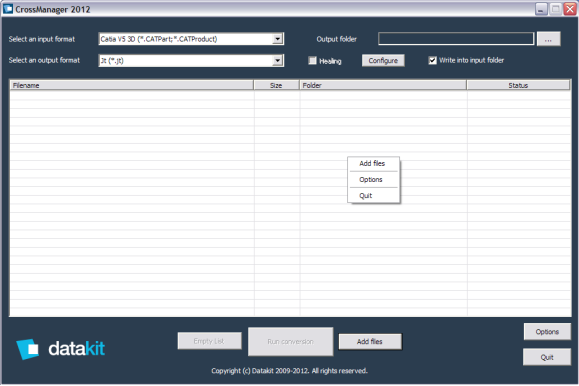
Task: Click the bottom Add files button
Action: tap(370, 342)
